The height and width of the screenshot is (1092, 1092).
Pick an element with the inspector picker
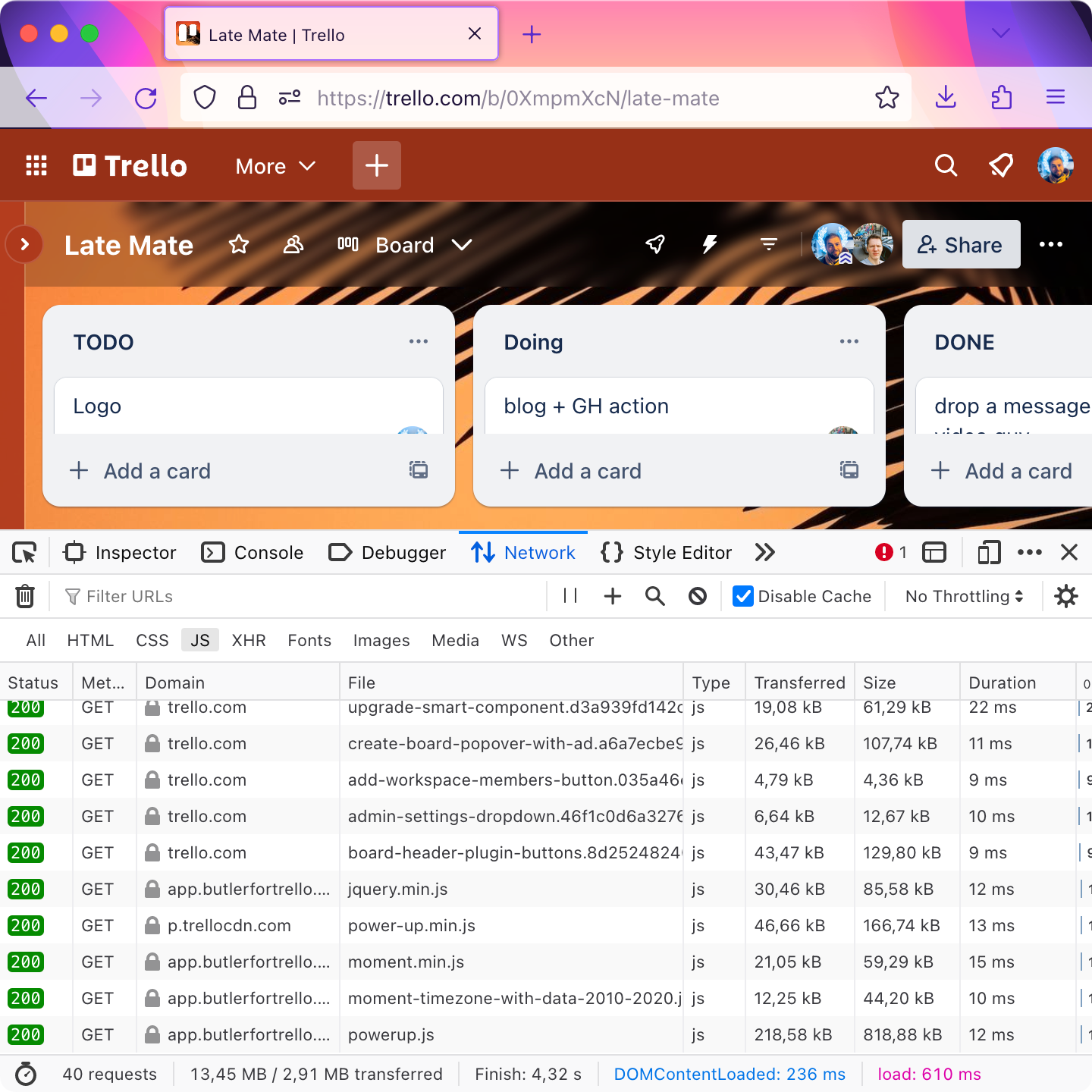click(x=24, y=553)
